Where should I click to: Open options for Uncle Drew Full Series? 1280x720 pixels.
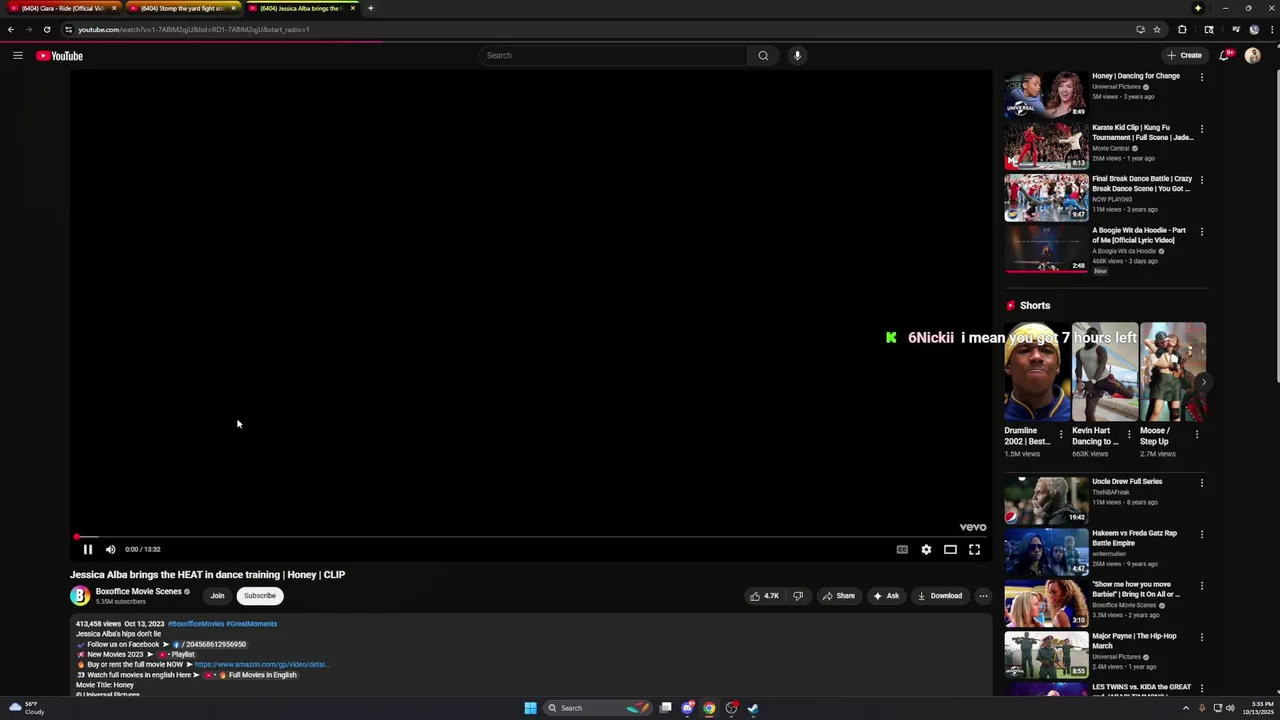point(1202,483)
